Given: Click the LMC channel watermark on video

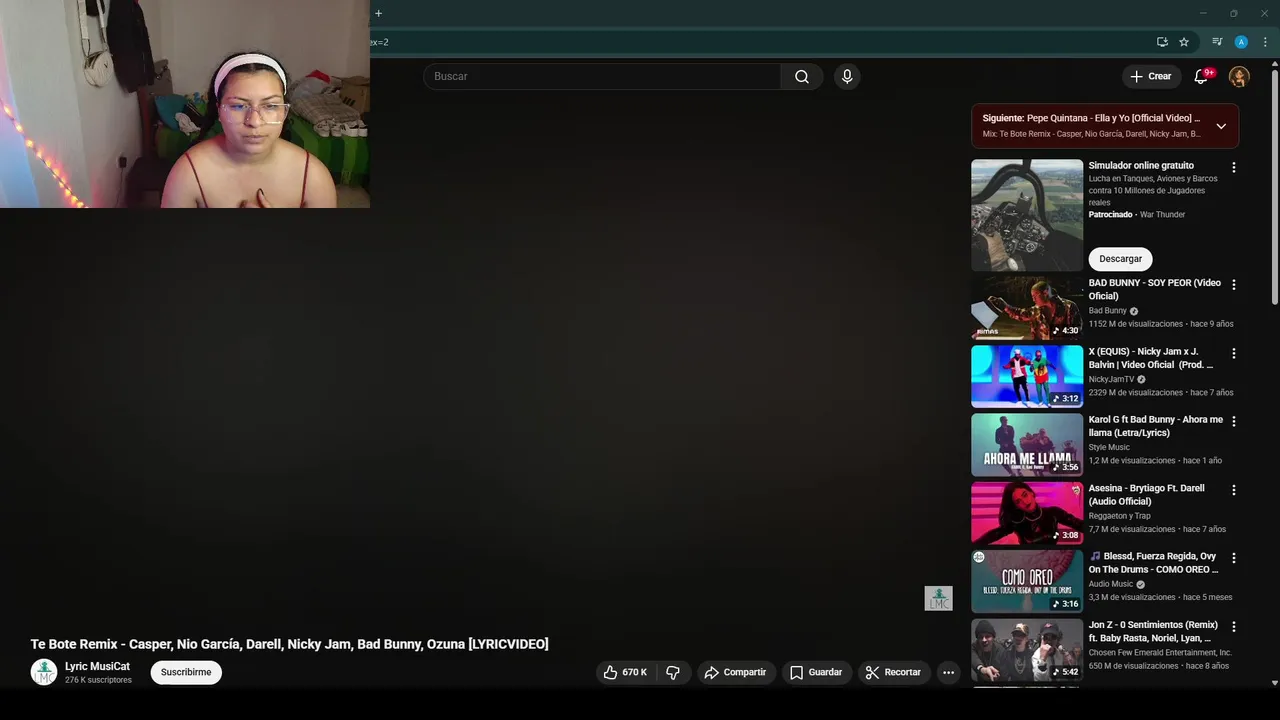Looking at the screenshot, I should point(938,598).
